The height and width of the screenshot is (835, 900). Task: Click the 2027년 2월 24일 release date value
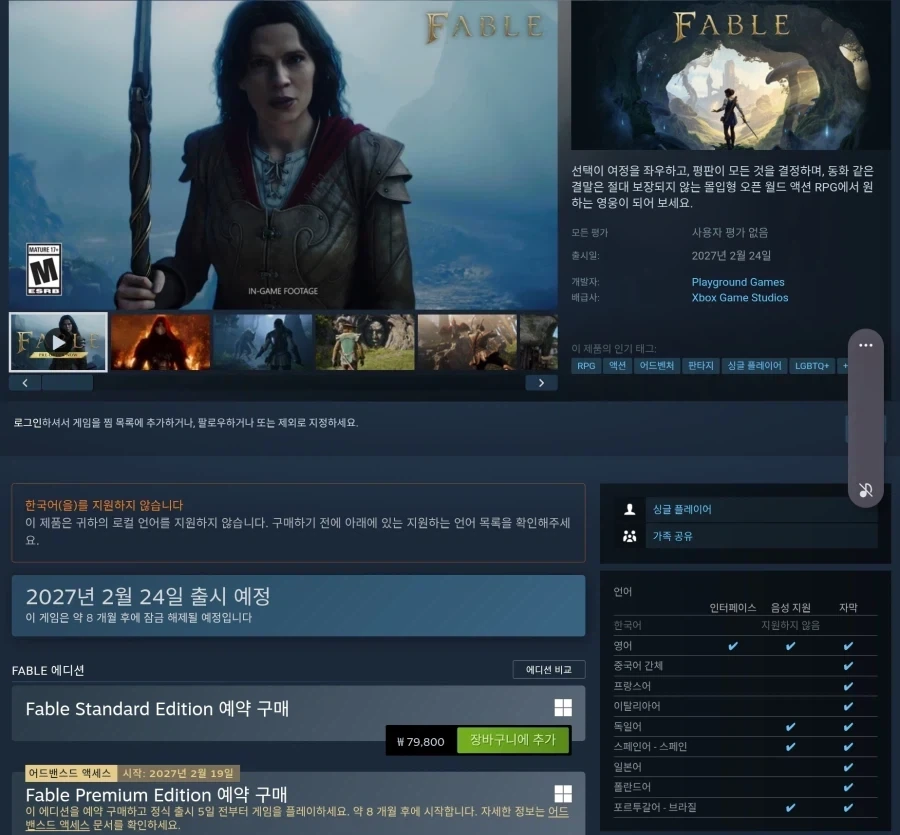pyautogui.click(x=731, y=255)
